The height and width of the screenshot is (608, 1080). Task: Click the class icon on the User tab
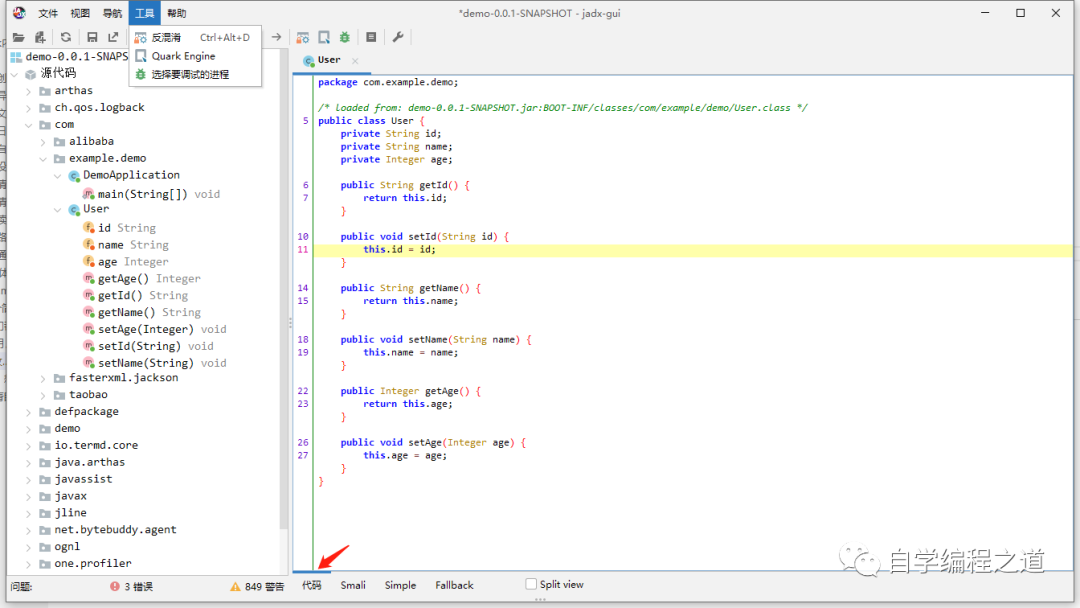click(x=309, y=61)
